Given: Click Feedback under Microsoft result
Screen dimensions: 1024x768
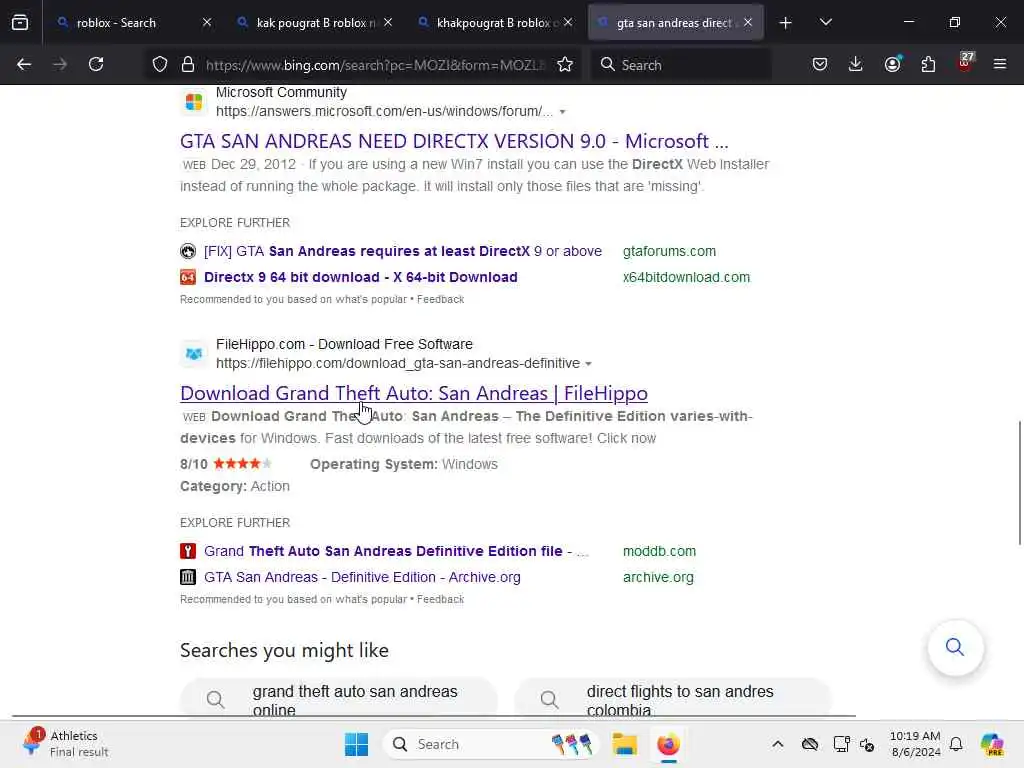Looking at the screenshot, I should coord(441,299).
